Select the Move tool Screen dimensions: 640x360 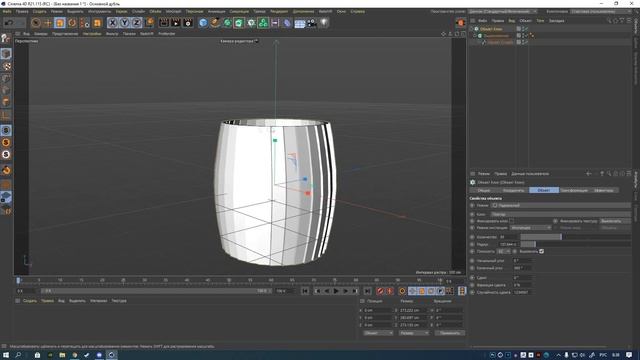[48, 23]
